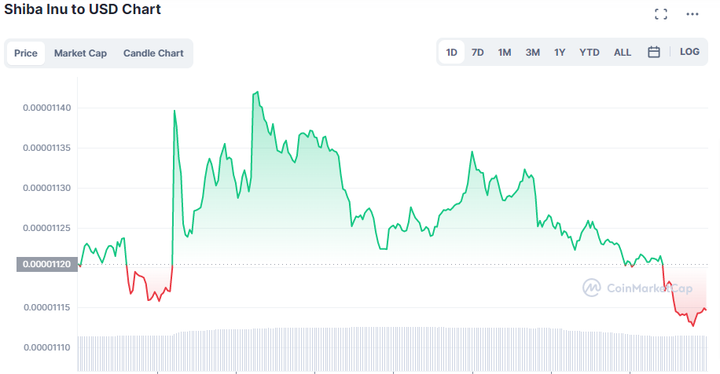
Task: Select the YTD time range
Action: pyautogui.click(x=589, y=52)
